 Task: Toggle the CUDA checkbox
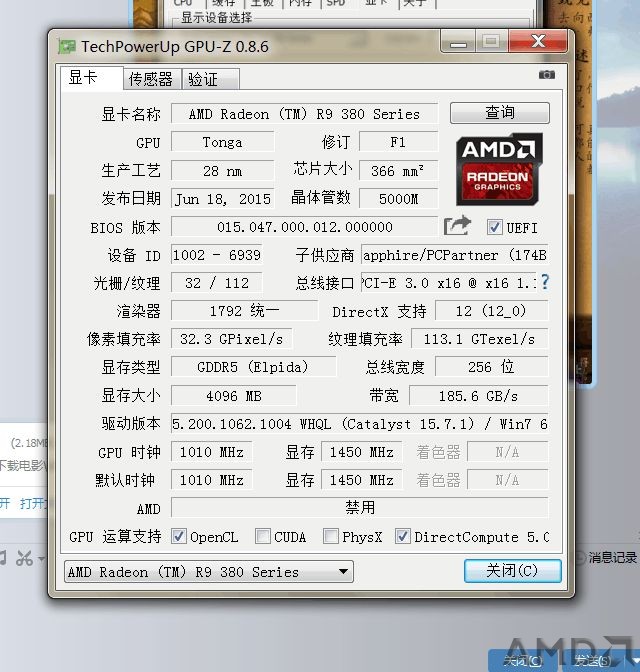point(262,537)
